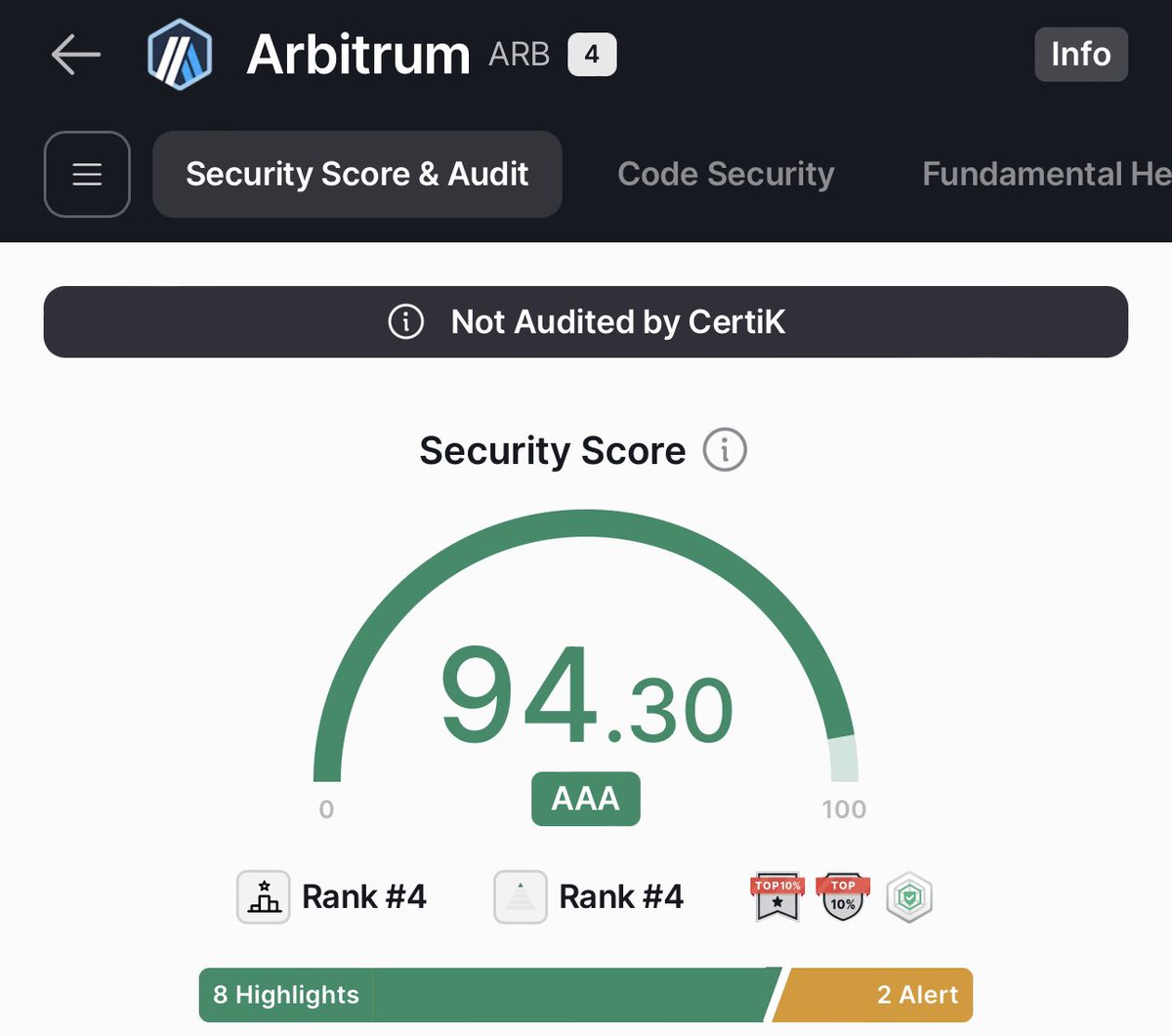Image resolution: width=1172 pixels, height=1036 pixels.
Task: Tap the green score gauge arc
Action: coord(586,523)
